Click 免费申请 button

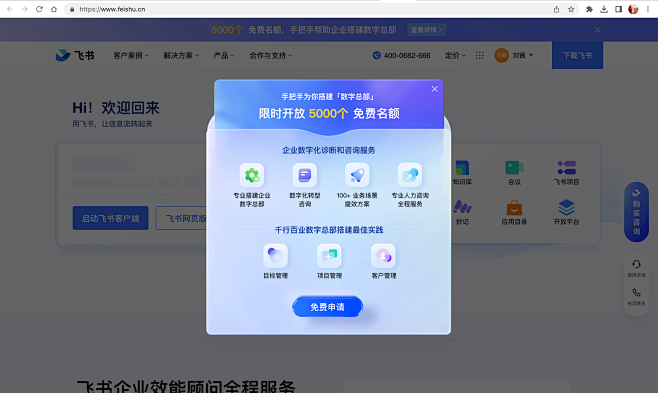[x=327, y=307]
